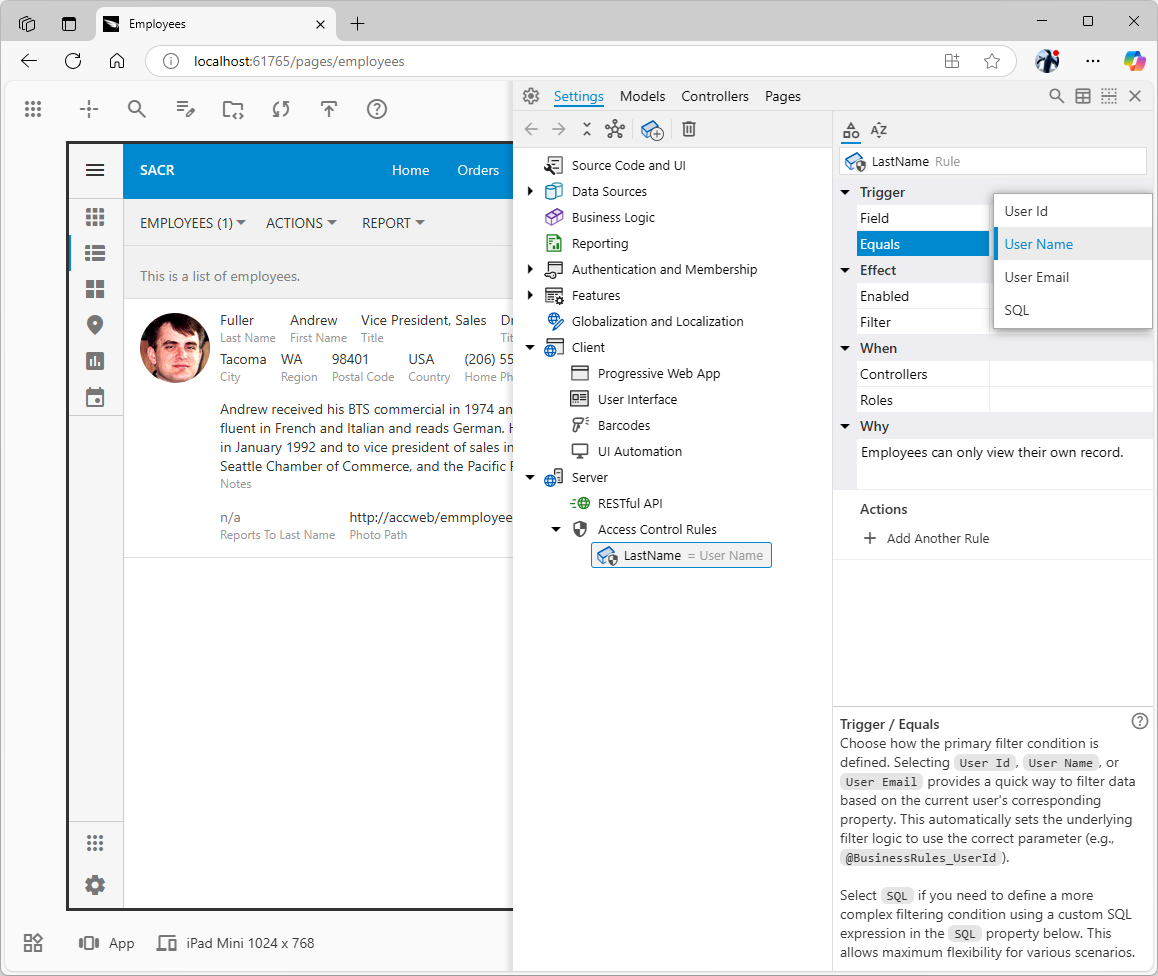Image resolution: width=1158 pixels, height=976 pixels.
Task: Expand the Data Sources tree node
Action: (x=530, y=192)
